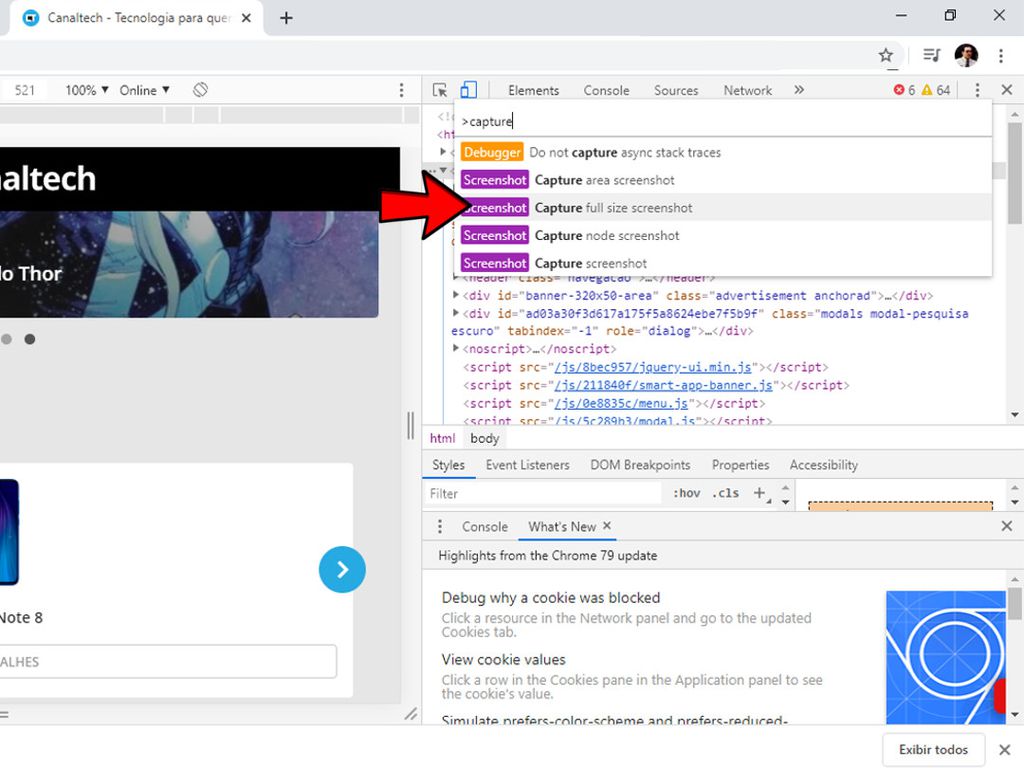Close the DevTools panel
Screen dimensions: 1024x768
coord(1006,89)
